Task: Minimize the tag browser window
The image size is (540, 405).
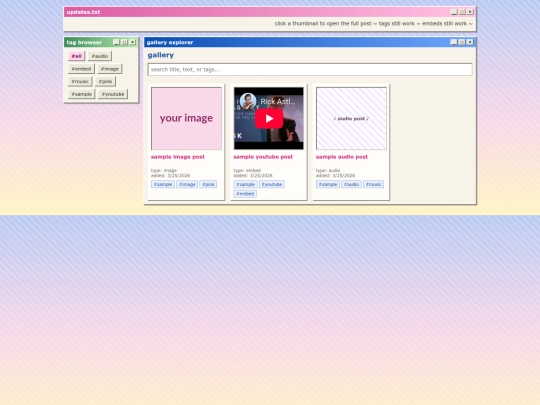Action: coord(116,42)
